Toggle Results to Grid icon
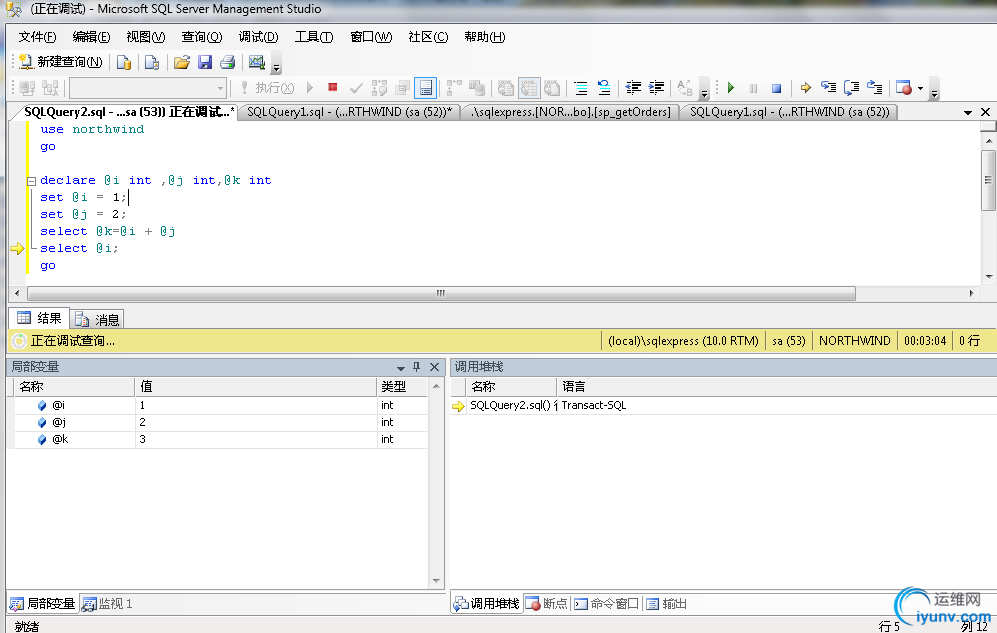 [x=528, y=88]
